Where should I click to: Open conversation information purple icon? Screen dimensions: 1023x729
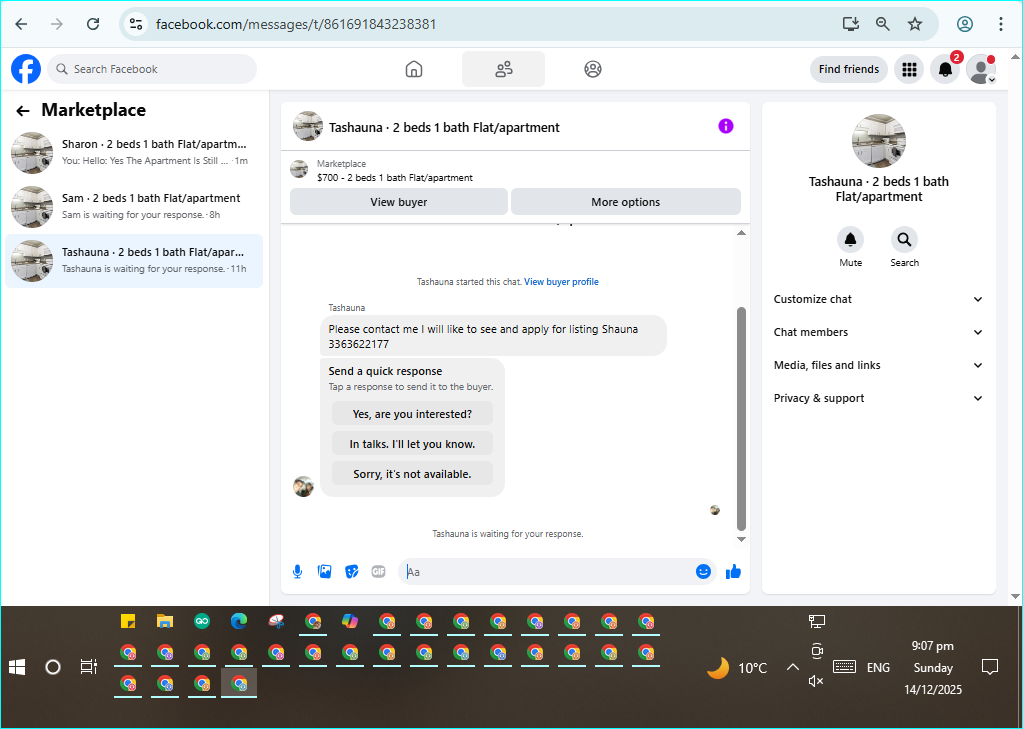pyautogui.click(x=725, y=126)
